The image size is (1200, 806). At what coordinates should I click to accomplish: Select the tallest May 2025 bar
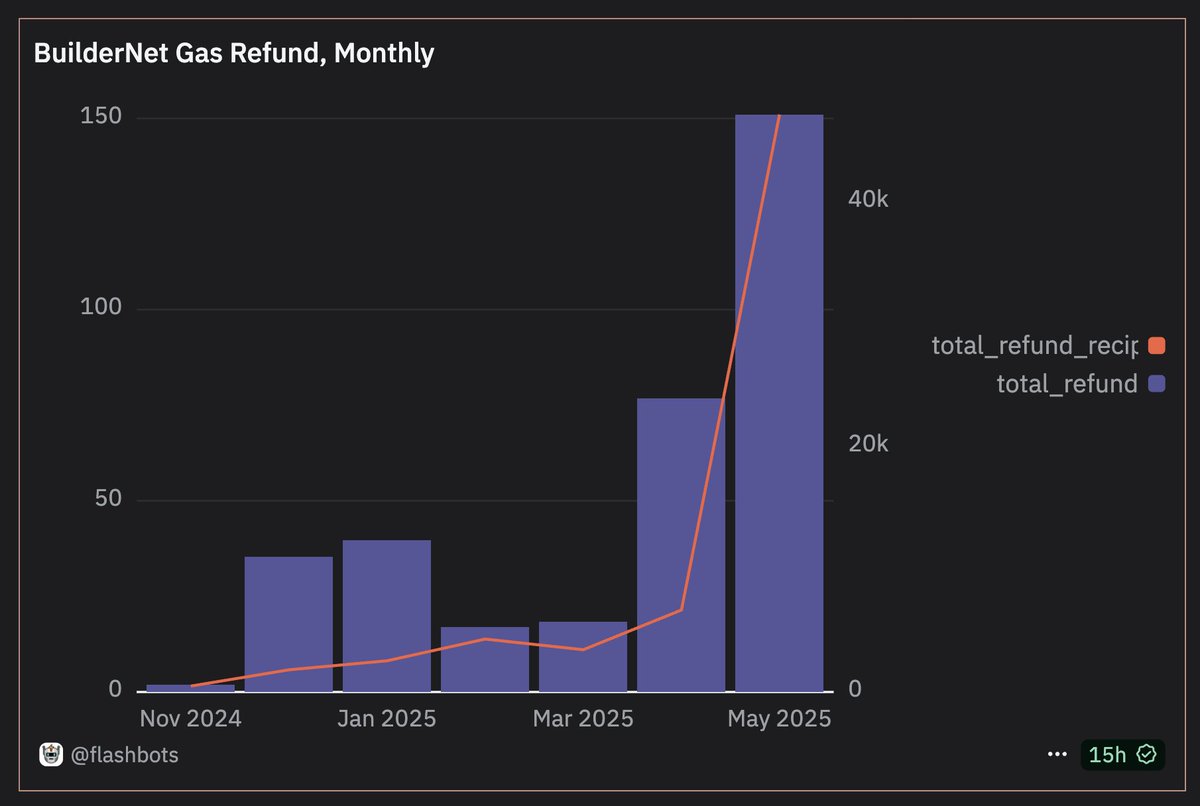tap(779, 400)
